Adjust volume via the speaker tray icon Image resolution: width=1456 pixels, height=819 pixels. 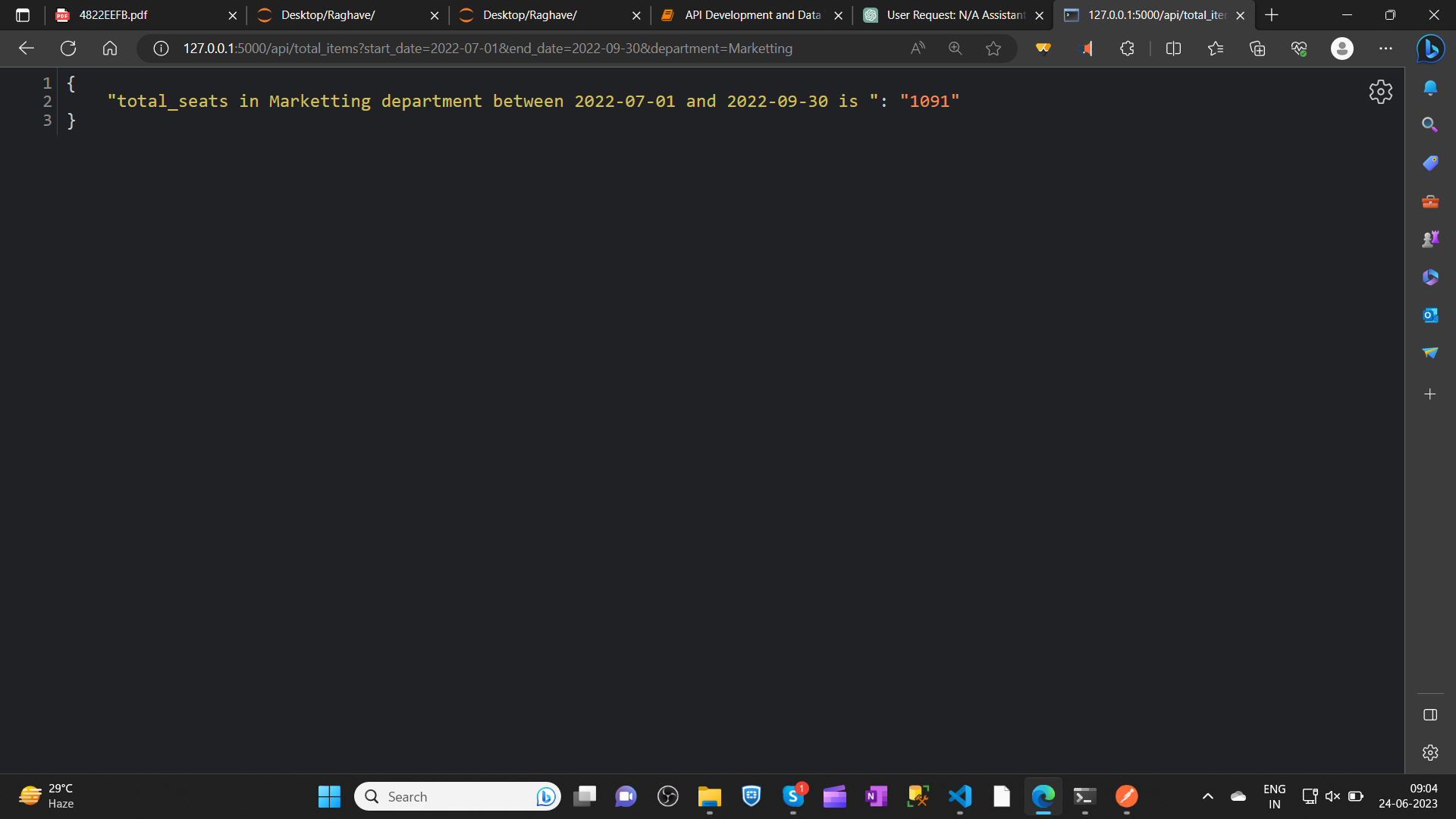point(1332,796)
